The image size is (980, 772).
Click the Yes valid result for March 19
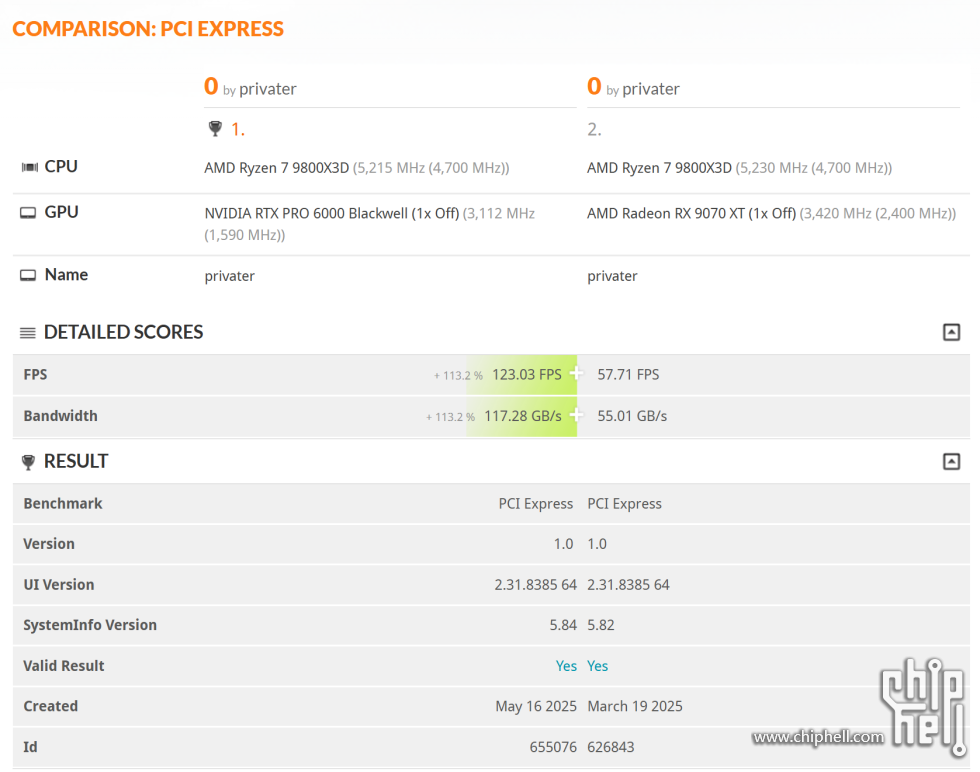tap(598, 666)
